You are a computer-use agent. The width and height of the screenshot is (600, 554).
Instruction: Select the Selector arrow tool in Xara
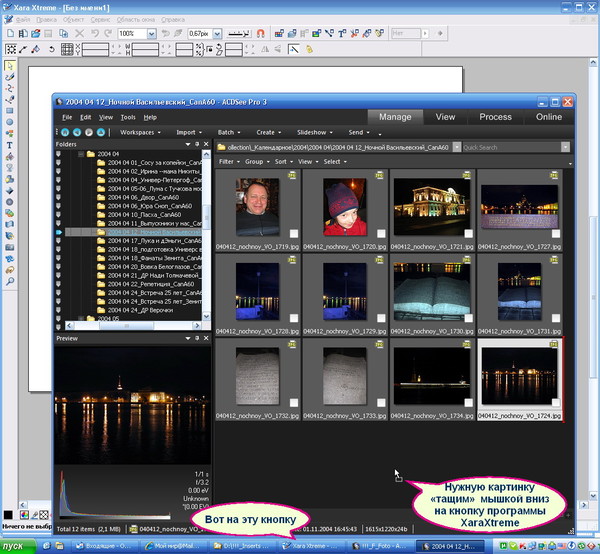[10, 66]
